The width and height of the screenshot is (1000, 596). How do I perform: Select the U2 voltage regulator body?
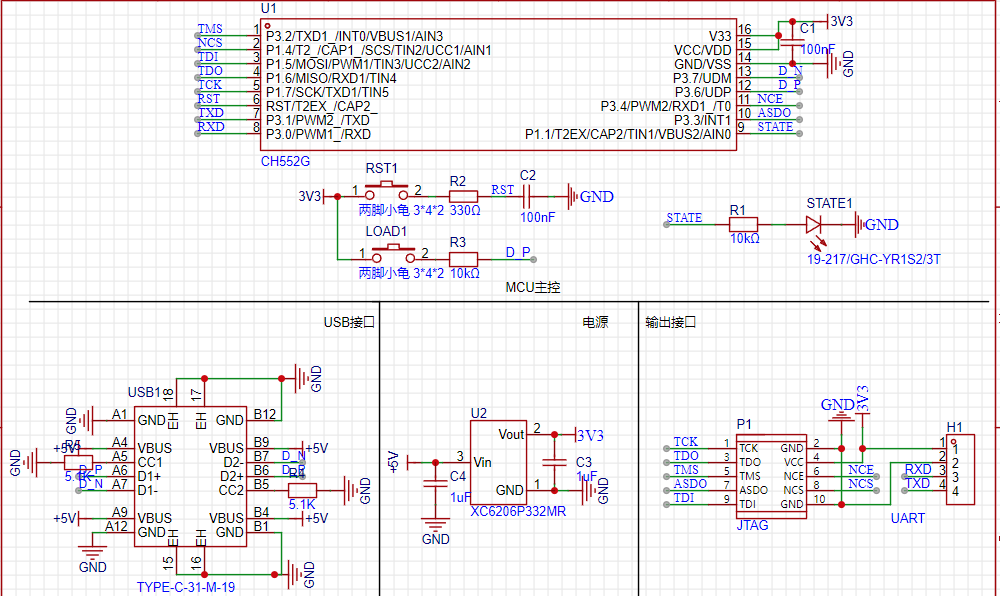502,462
